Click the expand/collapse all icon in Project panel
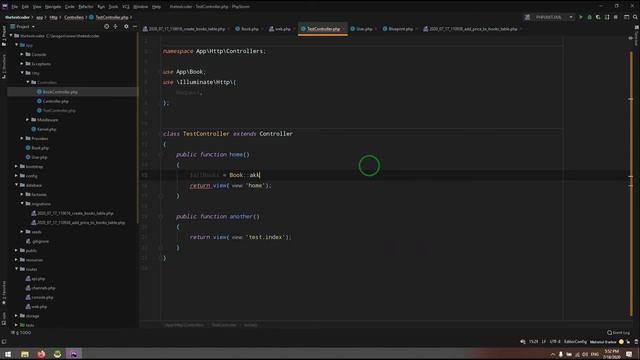The image size is (640, 360). click(x=116, y=27)
